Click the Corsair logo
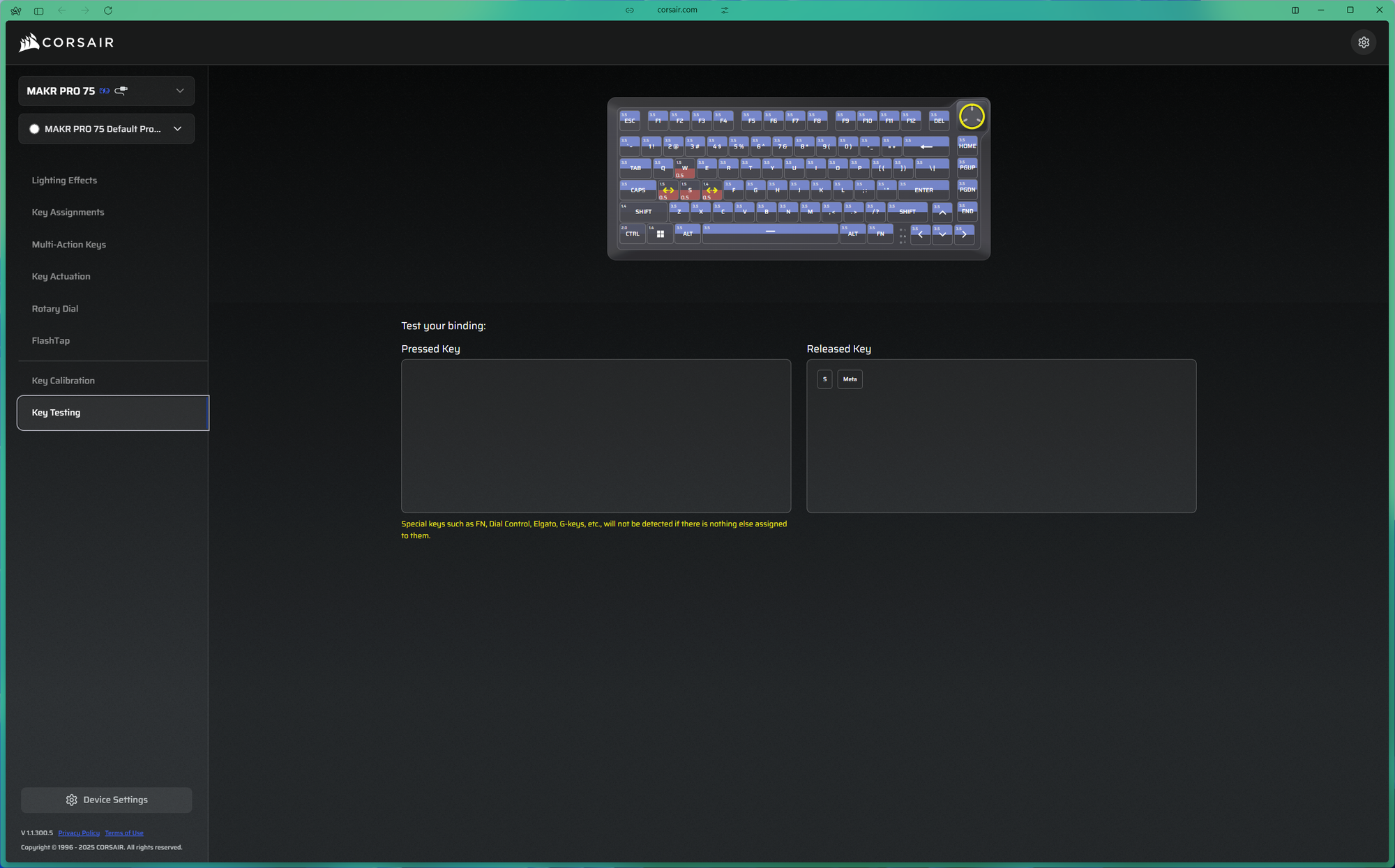Viewport: 1395px width, 868px height. click(x=66, y=43)
